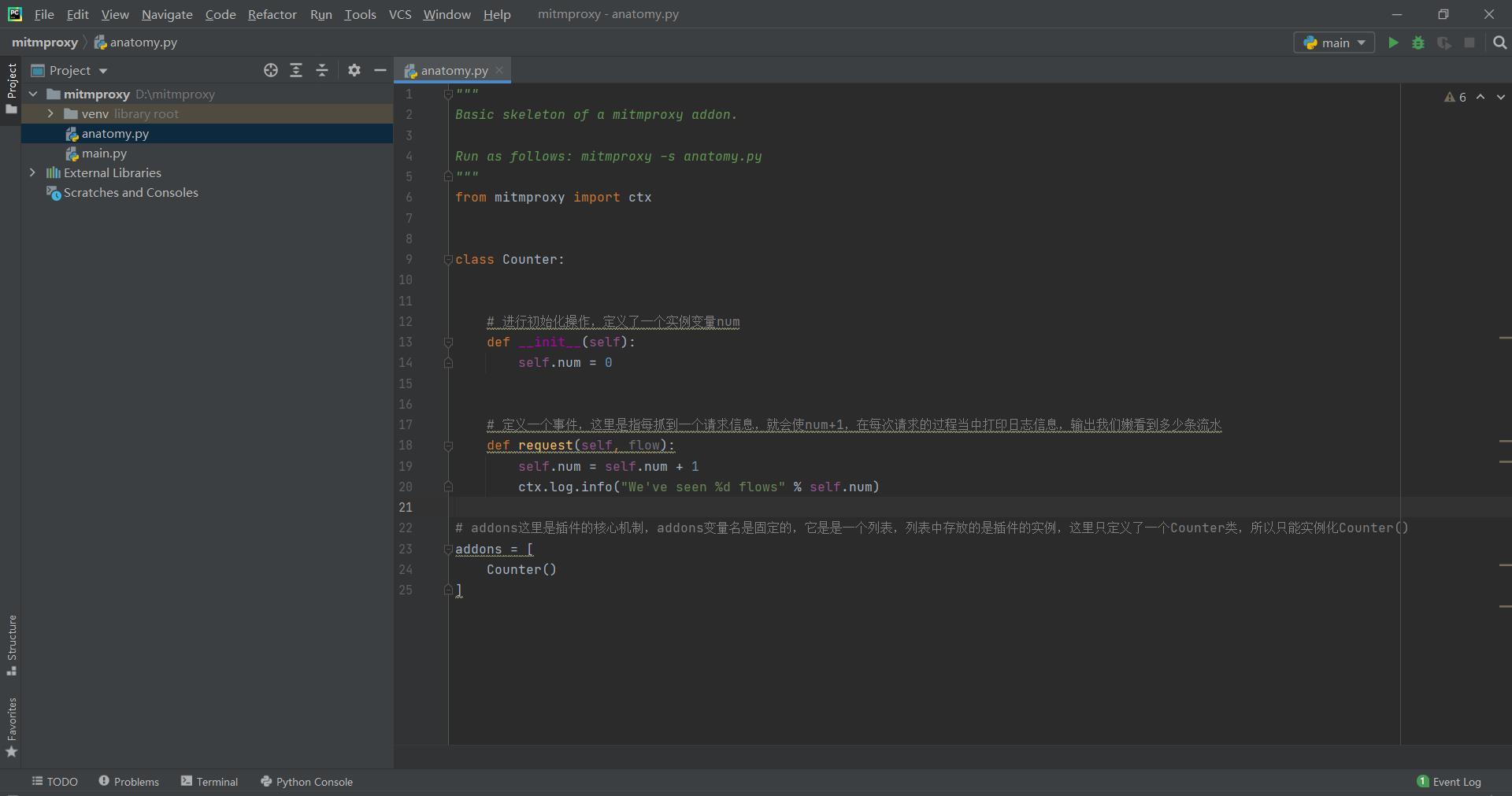Open the Code menu
Screen dimensions: 1512x796
click(220, 14)
